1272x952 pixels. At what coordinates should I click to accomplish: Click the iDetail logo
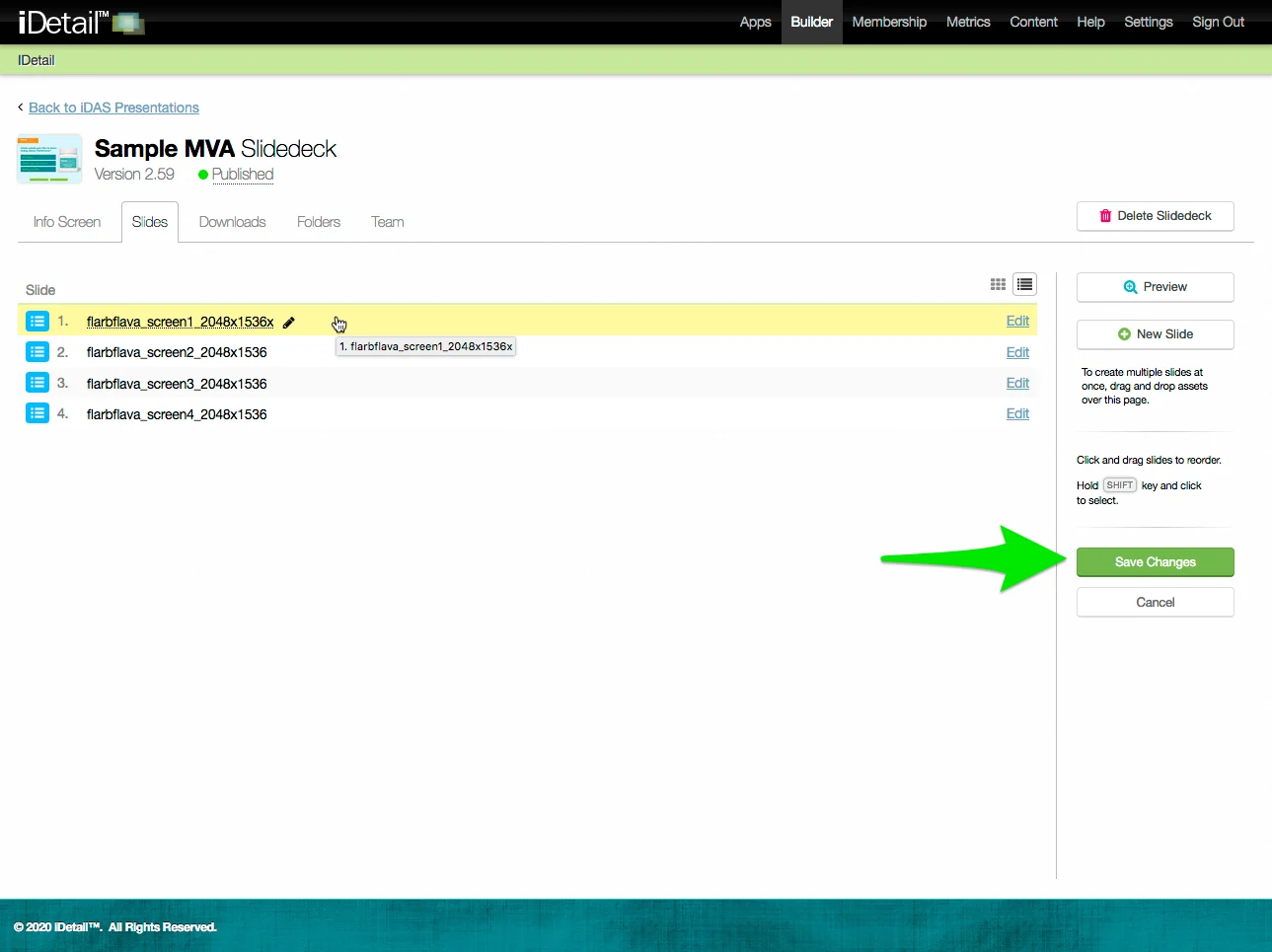81,22
